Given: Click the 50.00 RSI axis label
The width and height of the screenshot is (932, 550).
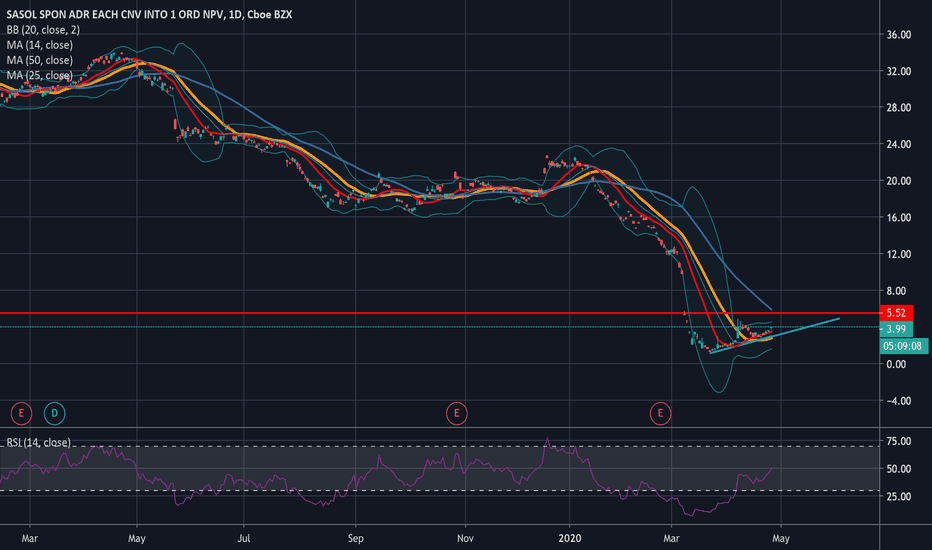Looking at the screenshot, I should 899,469.
